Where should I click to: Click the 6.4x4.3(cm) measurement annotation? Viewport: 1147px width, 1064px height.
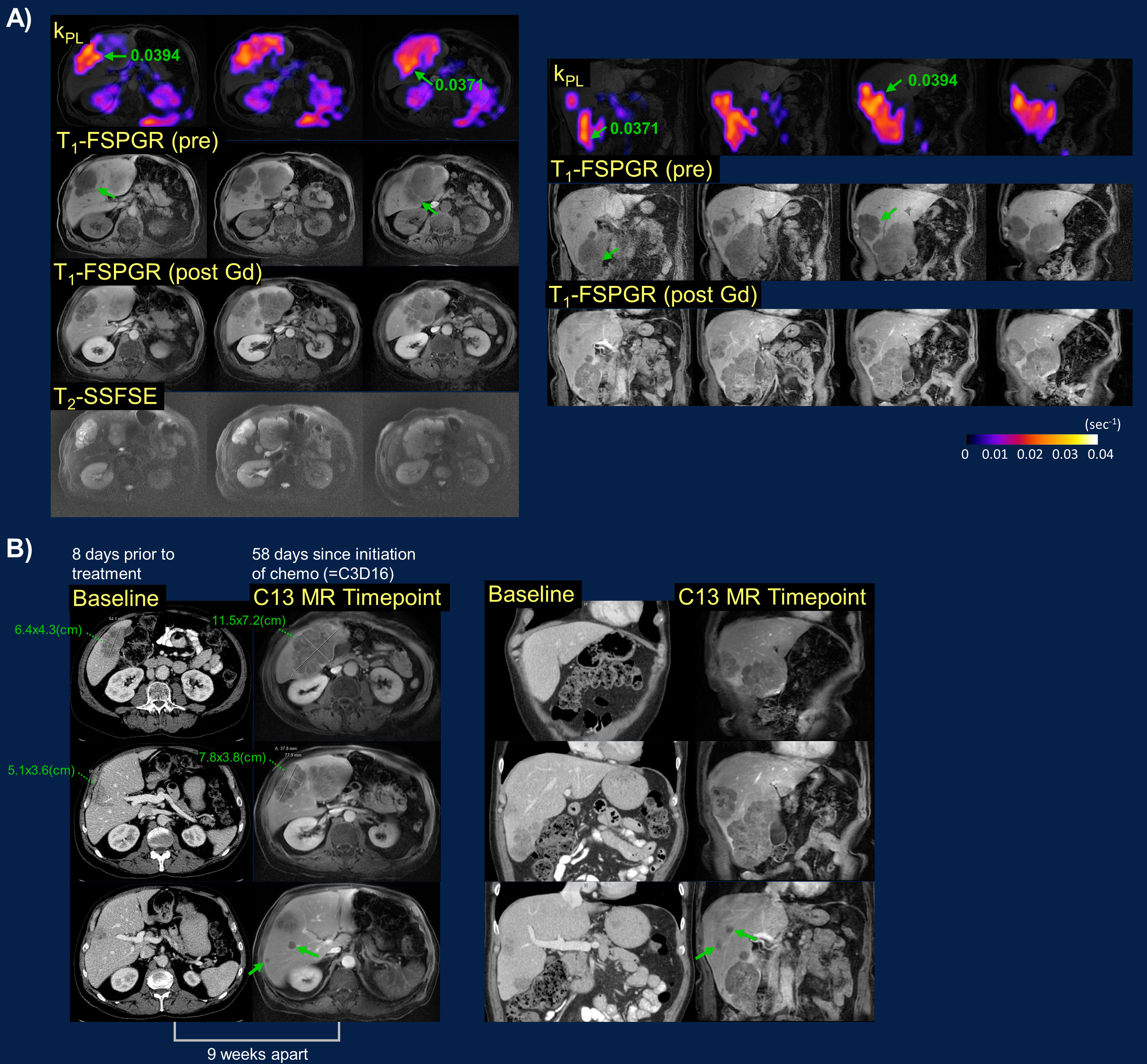point(48,630)
